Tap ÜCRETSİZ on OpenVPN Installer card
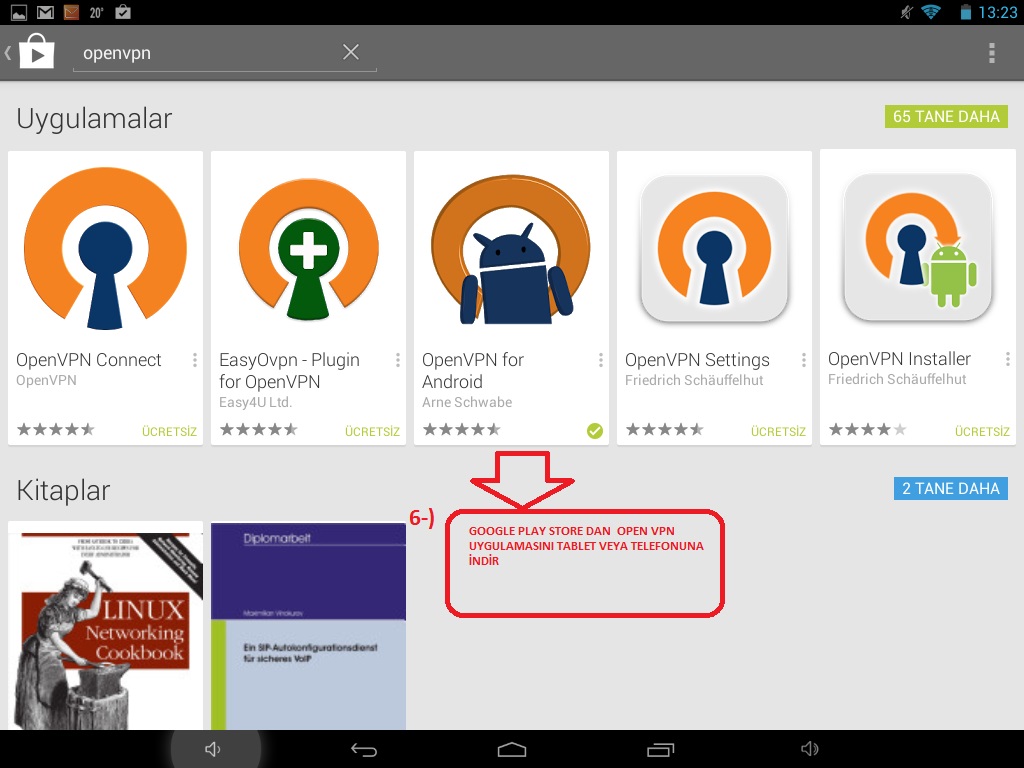1024x768 pixels. pos(982,432)
